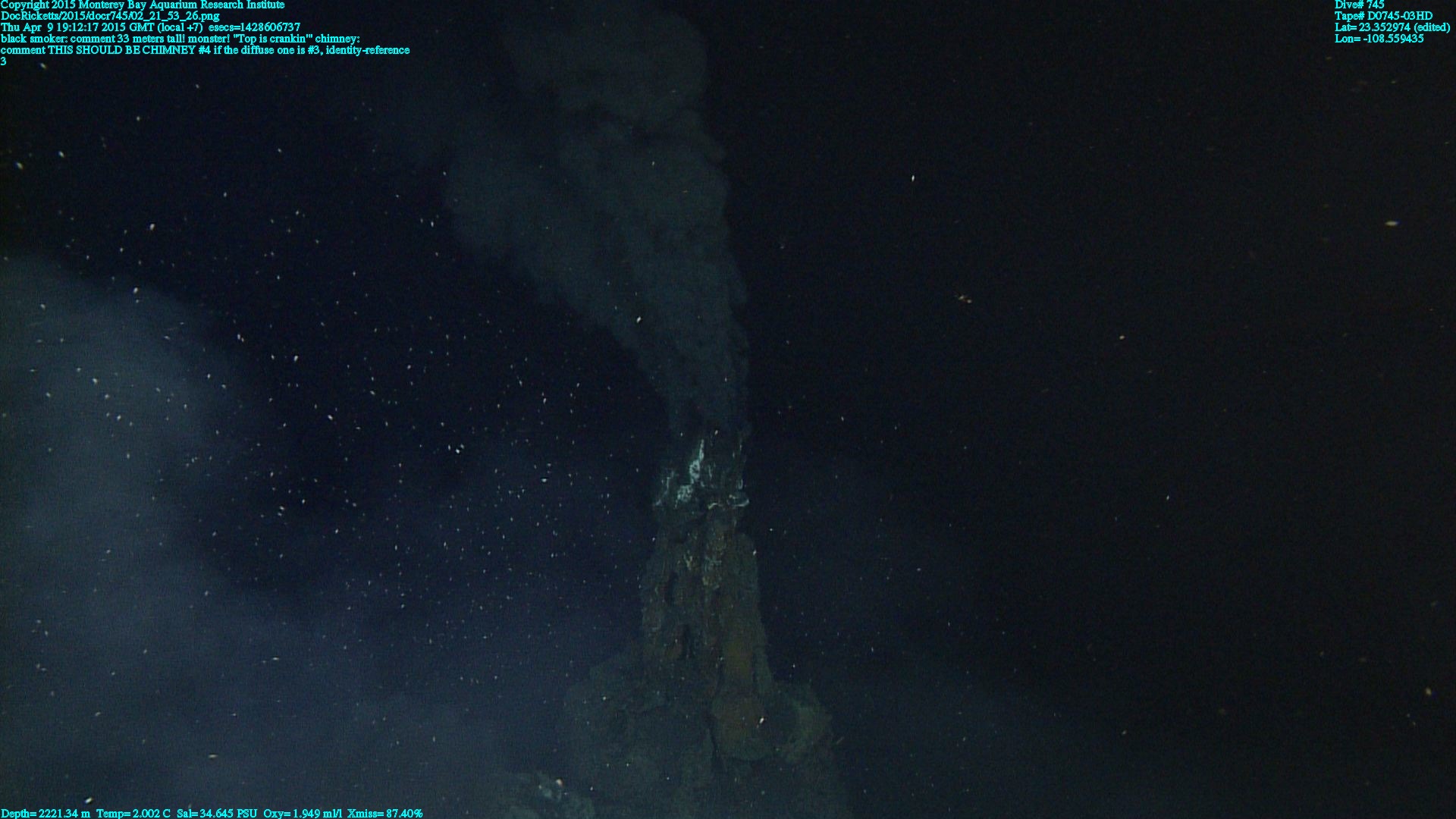Click the Dive# 745 label
Screen dimensions: 1456x819
click(1359, 5)
